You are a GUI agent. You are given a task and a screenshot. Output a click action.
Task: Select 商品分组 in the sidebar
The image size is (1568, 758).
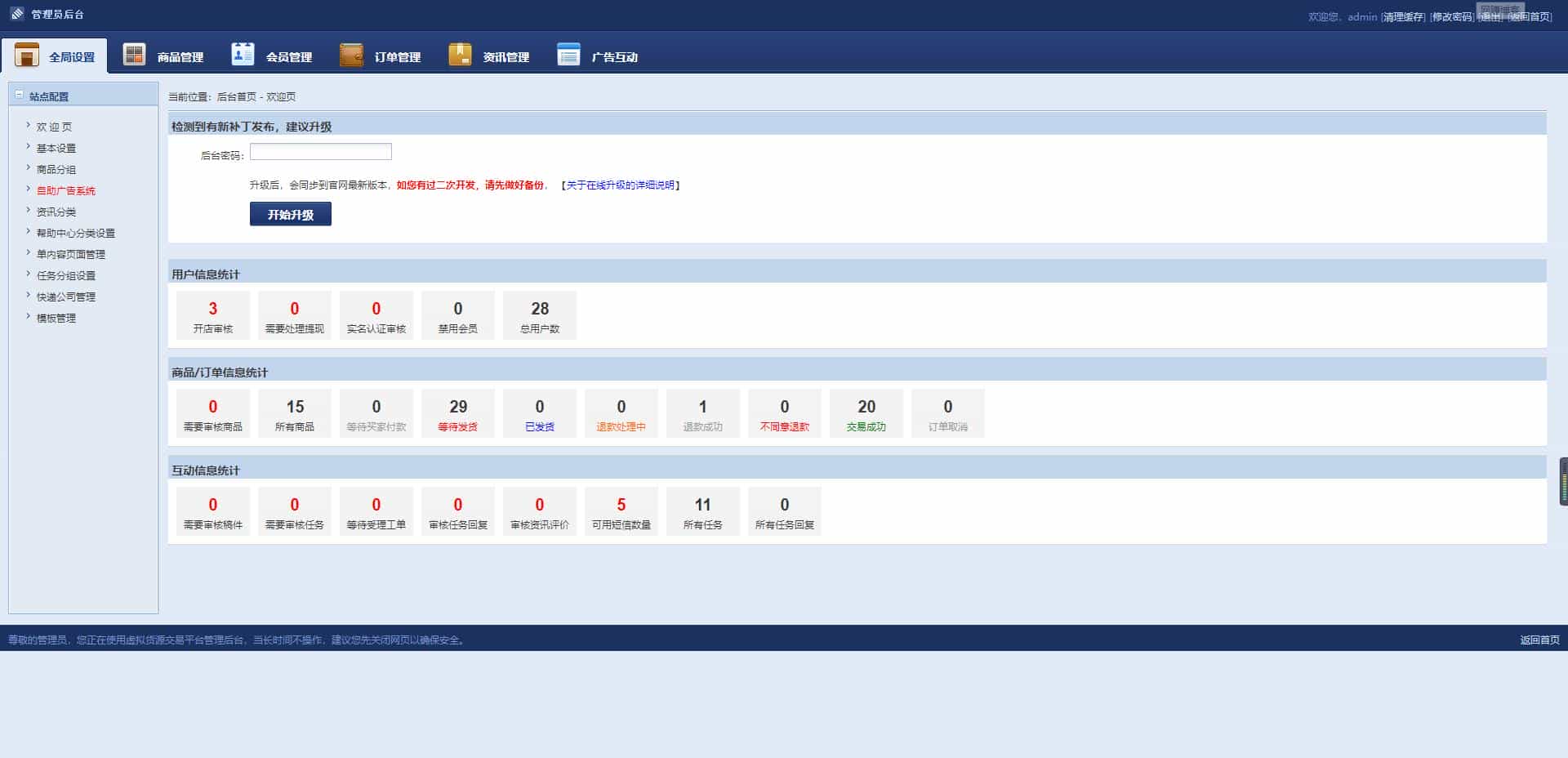pyautogui.click(x=56, y=169)
